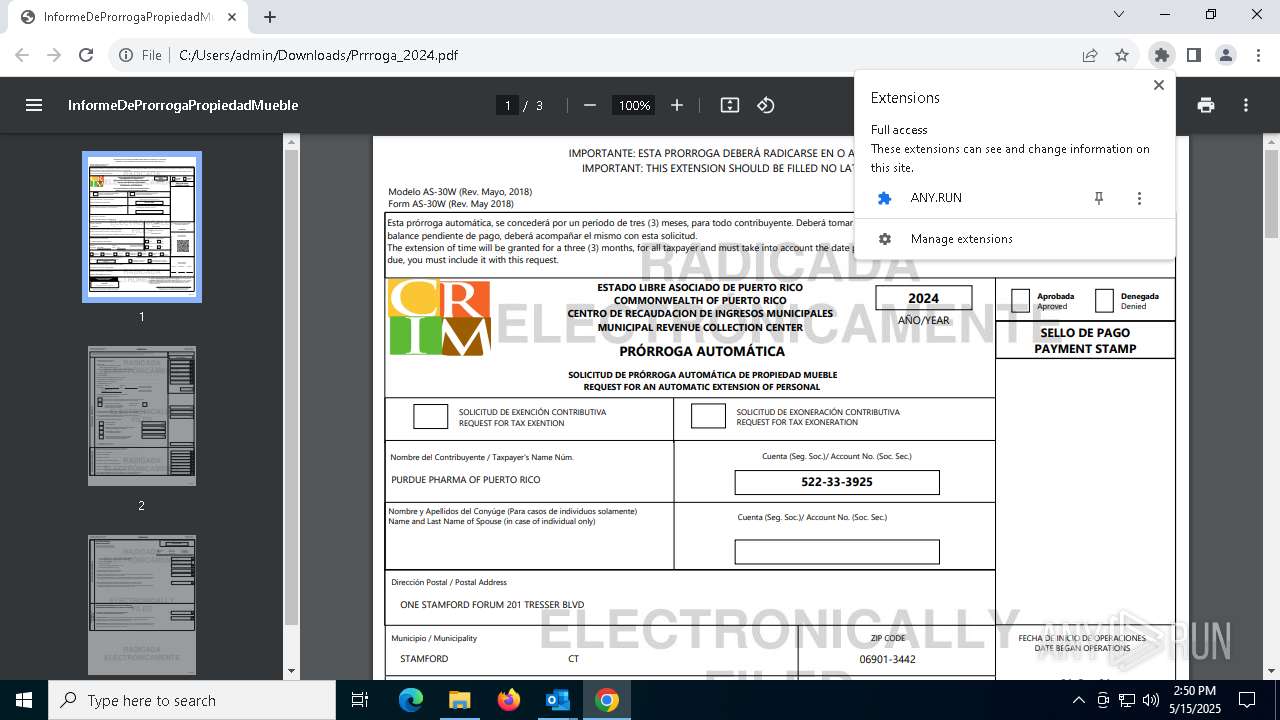Click the 2024 year field
Viewport: 1280px width, 720px height.
pos(924,298)
